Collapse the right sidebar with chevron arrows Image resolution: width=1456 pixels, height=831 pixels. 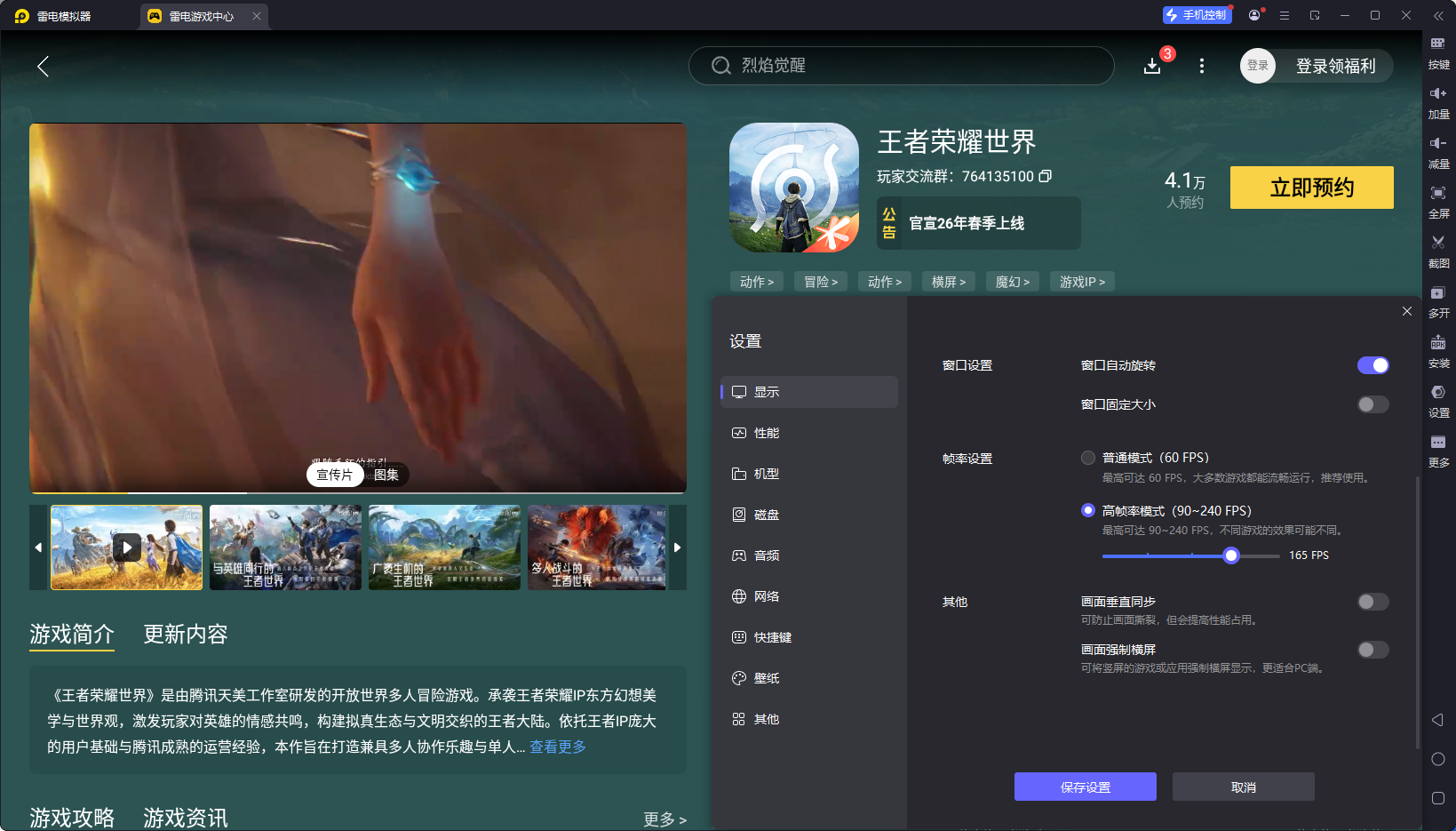click(1439, 14)
